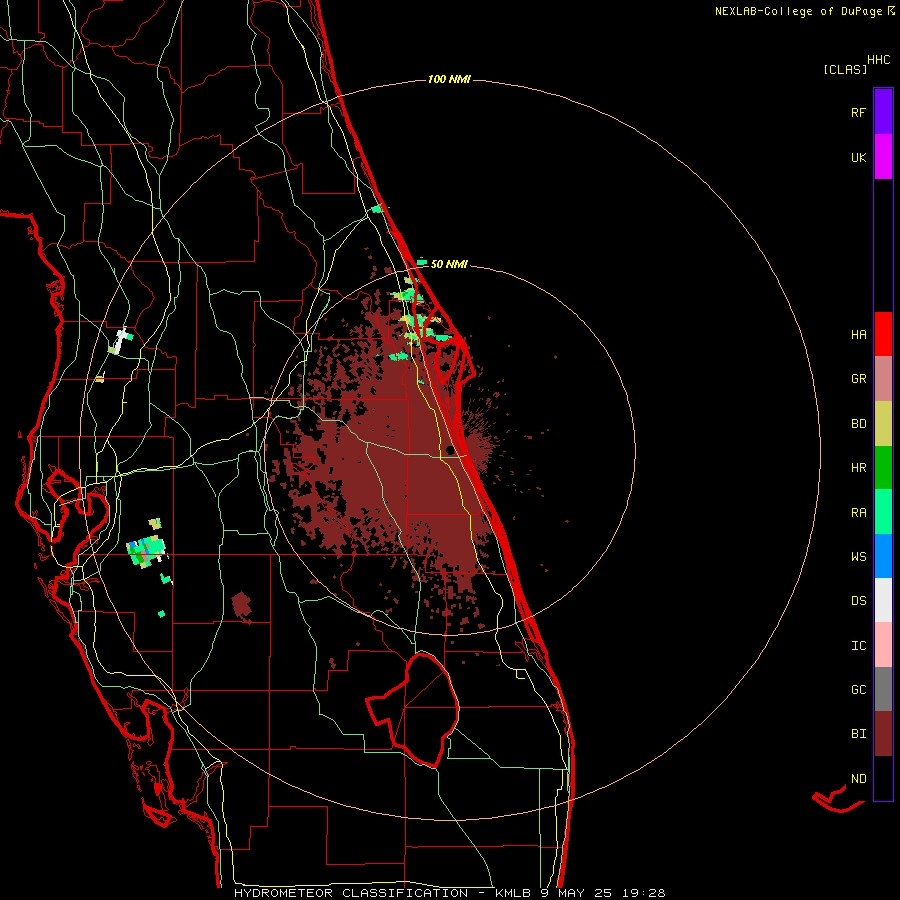Click the Lake Okeechobee outline
Image resolution: width=900 pixels, height=900 pixels.
point(414,709)
